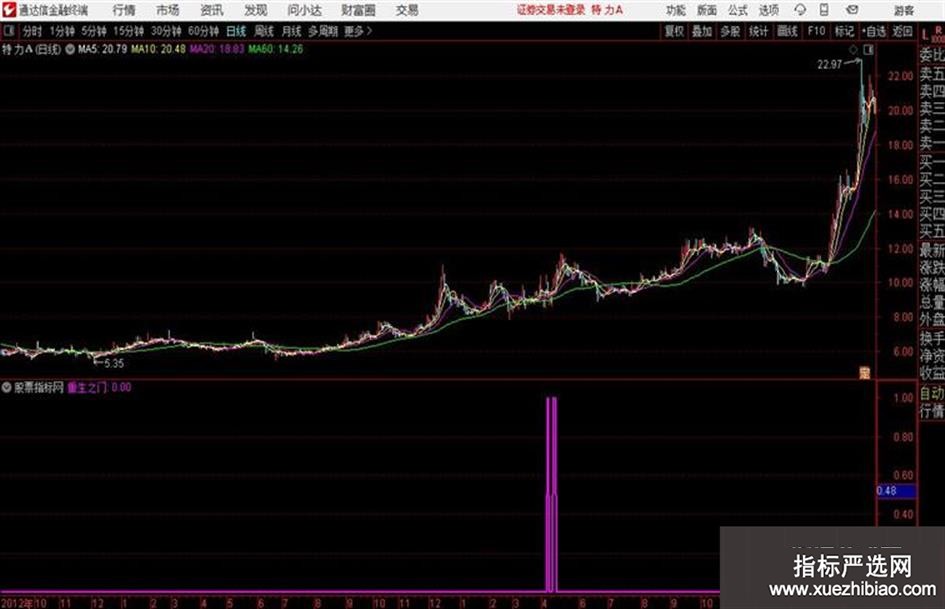Click the 自动 side panel tab
This screenshot has height=609, width=945.
click(932, 394)
